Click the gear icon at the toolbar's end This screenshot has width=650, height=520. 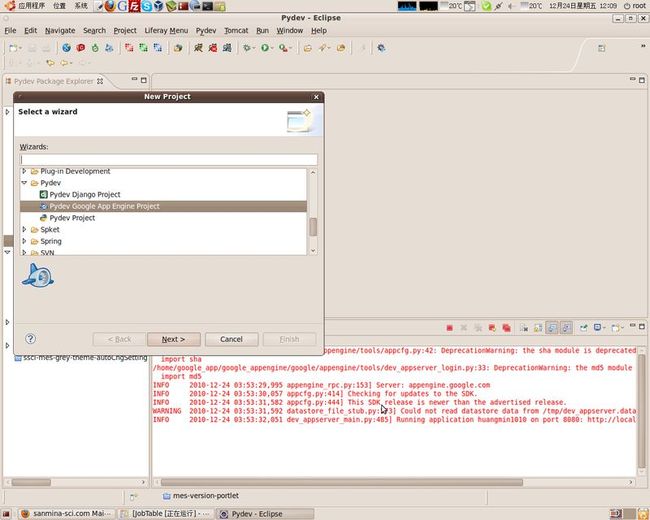click(381, 48)
